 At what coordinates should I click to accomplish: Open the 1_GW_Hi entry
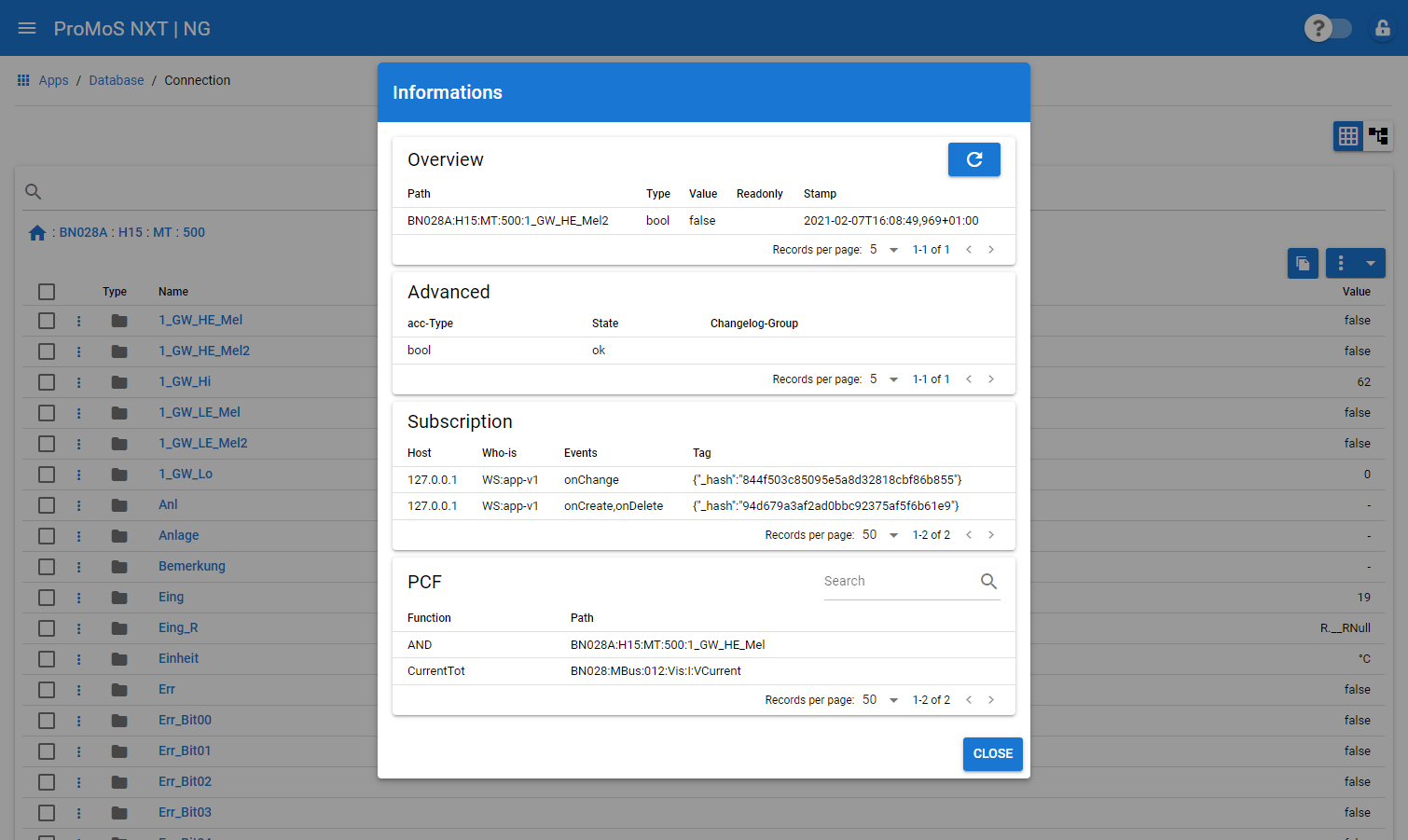pos(185,381)
